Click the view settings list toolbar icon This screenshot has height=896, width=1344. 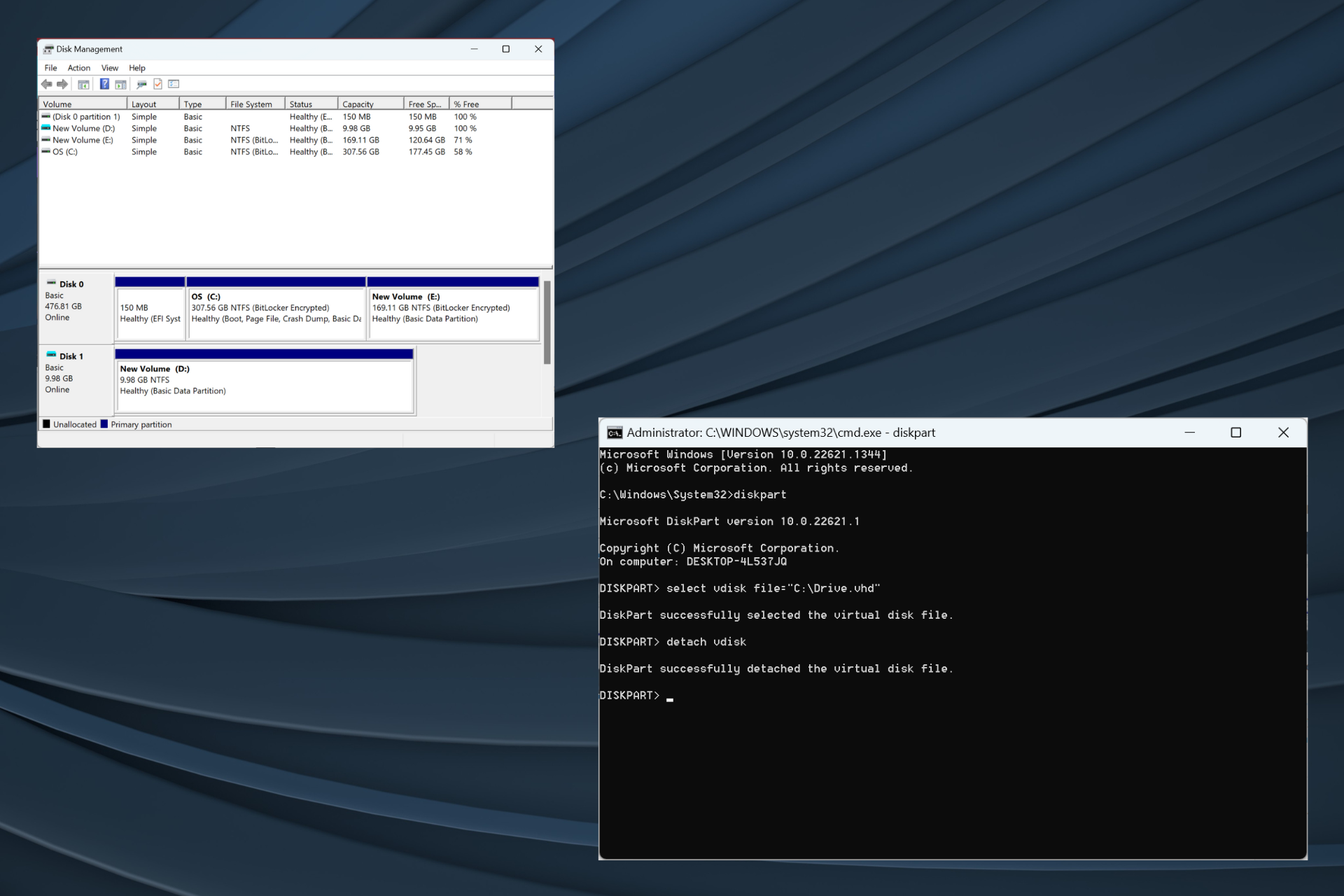pyautogui.click(x=174, y=84)
